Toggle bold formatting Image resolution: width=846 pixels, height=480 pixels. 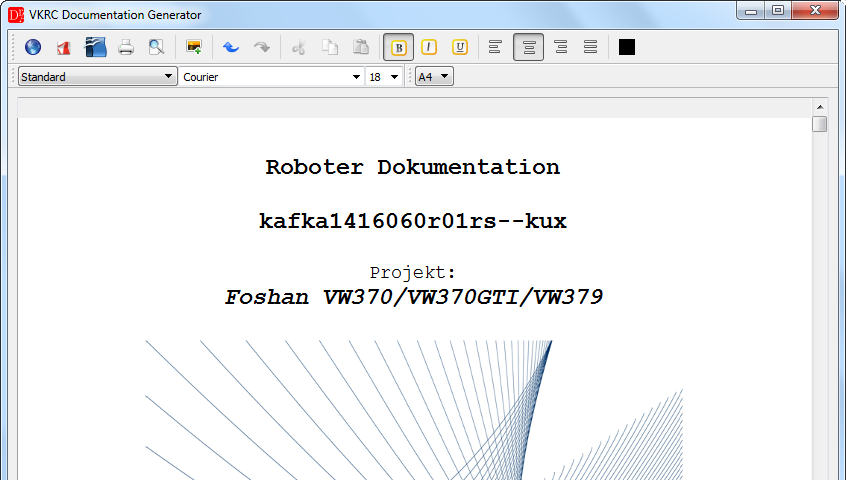(399, 47)
